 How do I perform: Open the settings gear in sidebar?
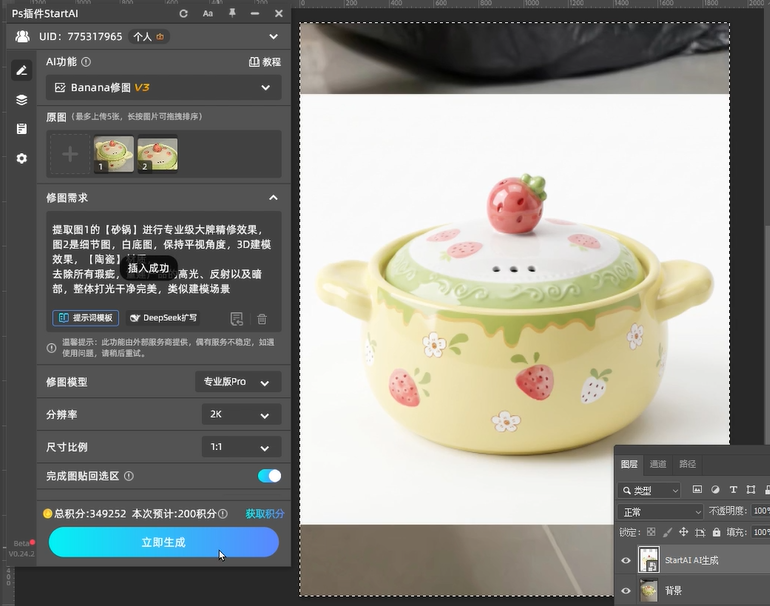pos(22,158)
